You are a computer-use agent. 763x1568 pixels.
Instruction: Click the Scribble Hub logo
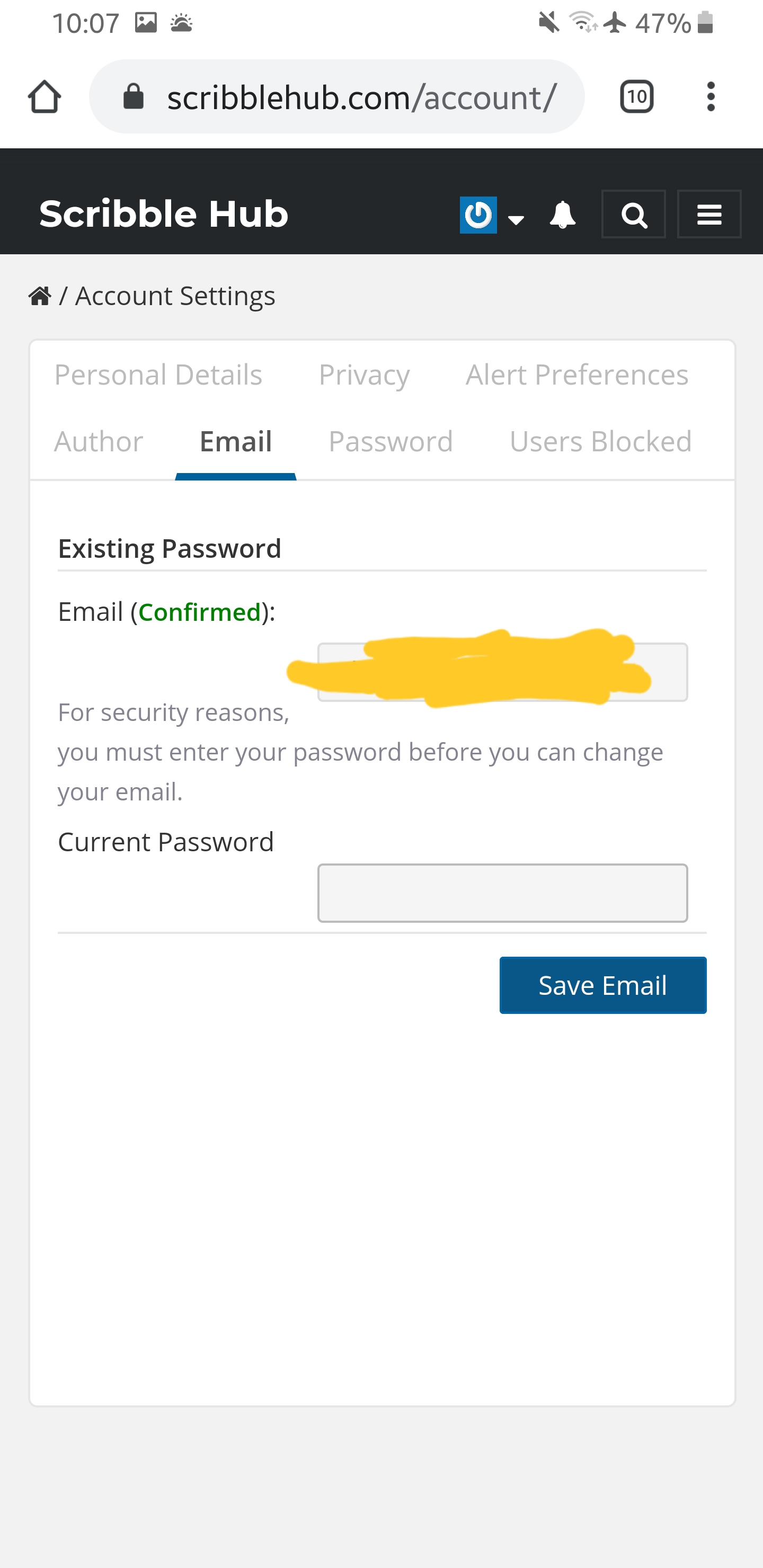click(164, 214)
